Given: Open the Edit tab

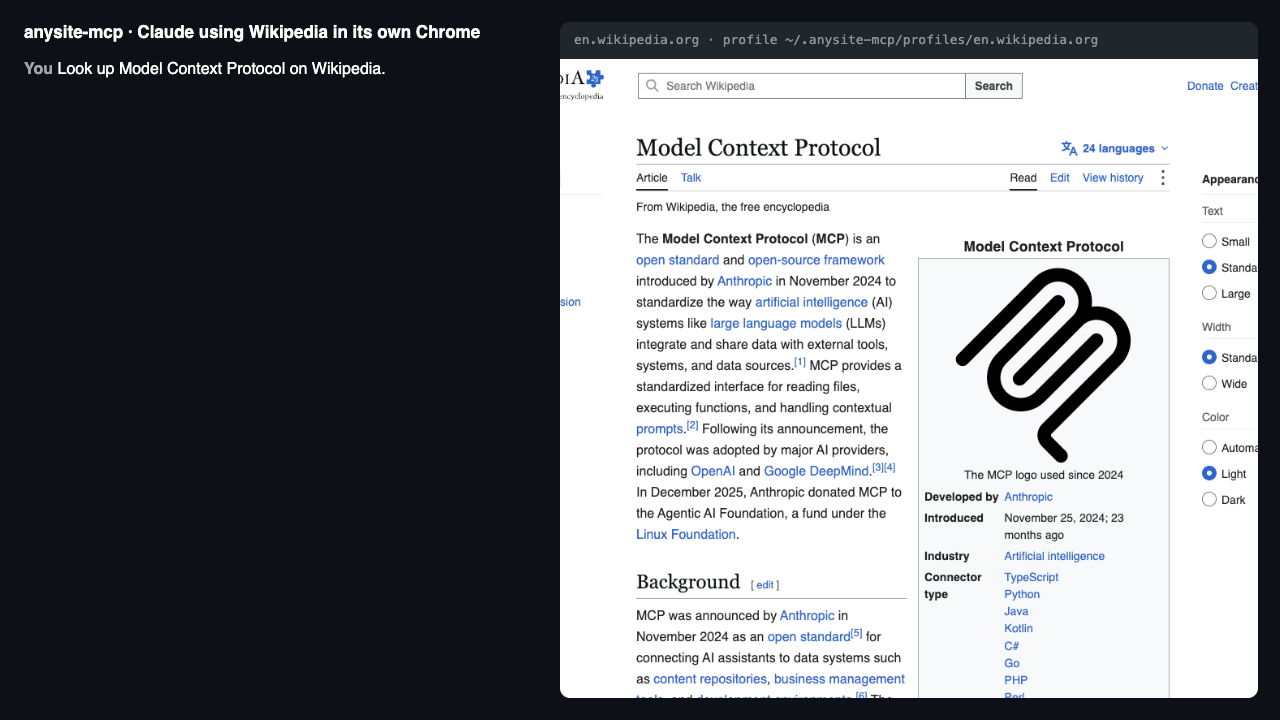Looking at the screenshot, I should (1060, 178).
